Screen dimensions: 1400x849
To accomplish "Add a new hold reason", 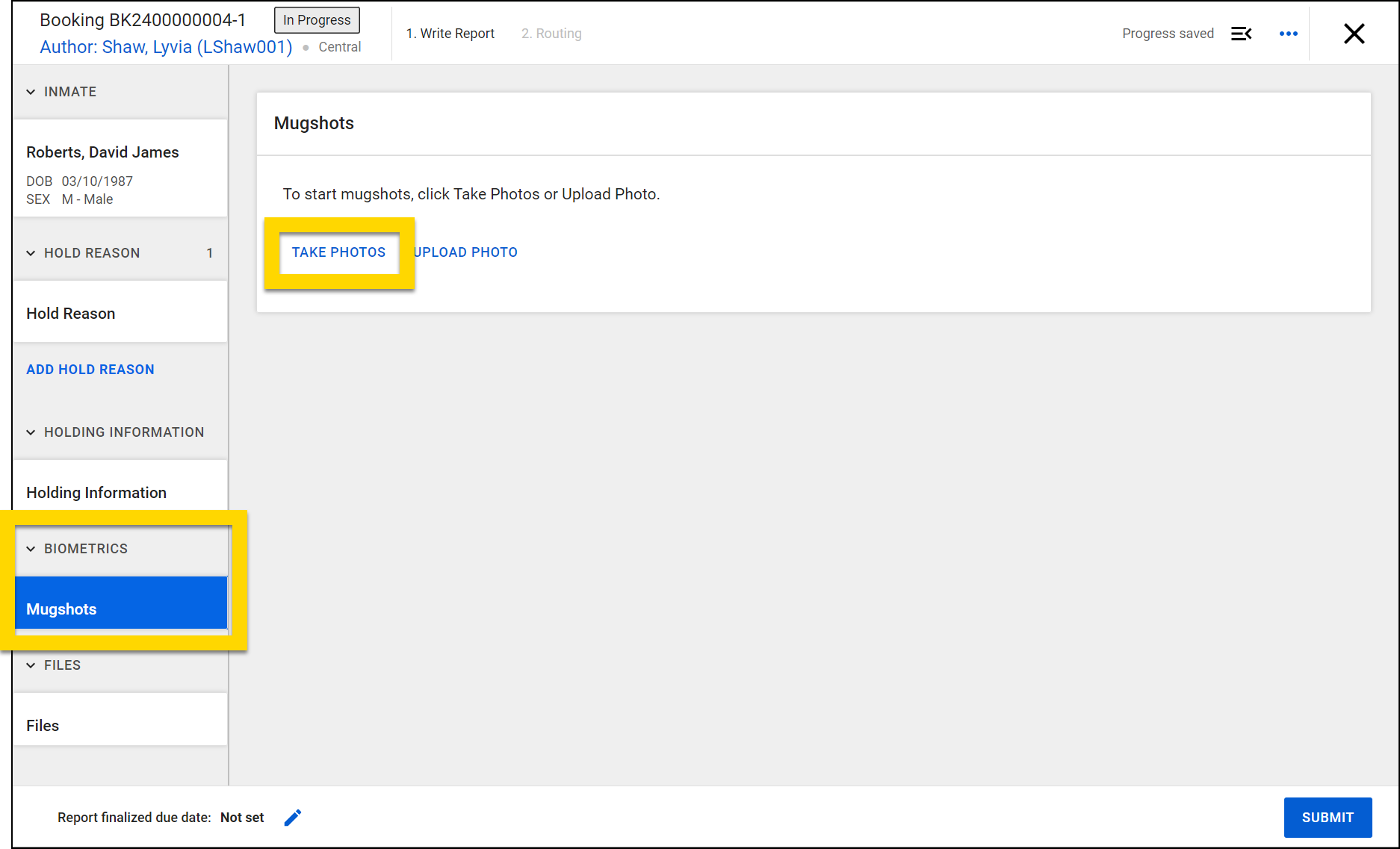I will [90, 370].
